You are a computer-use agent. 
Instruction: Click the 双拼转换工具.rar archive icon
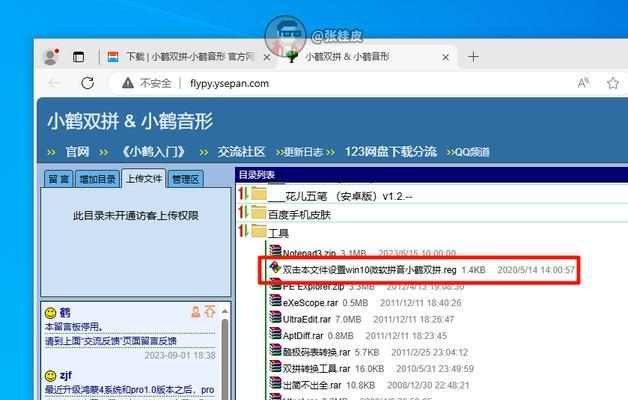coord(276,366)
